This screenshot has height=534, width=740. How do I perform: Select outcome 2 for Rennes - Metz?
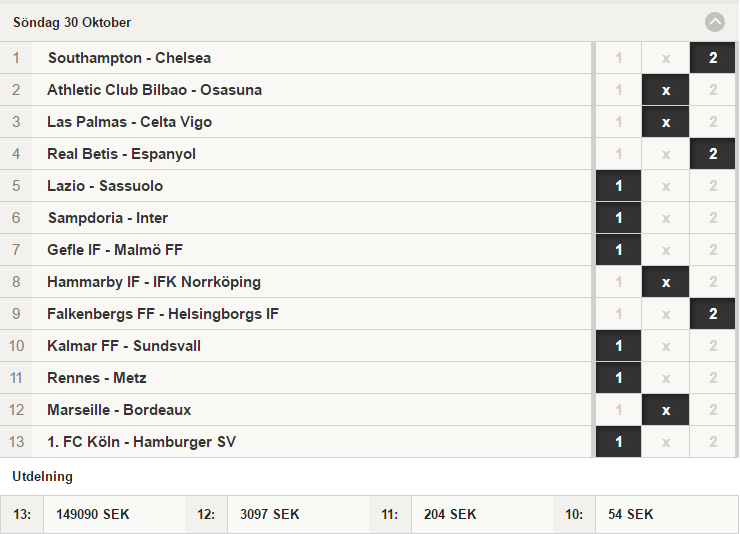(713, 378)
